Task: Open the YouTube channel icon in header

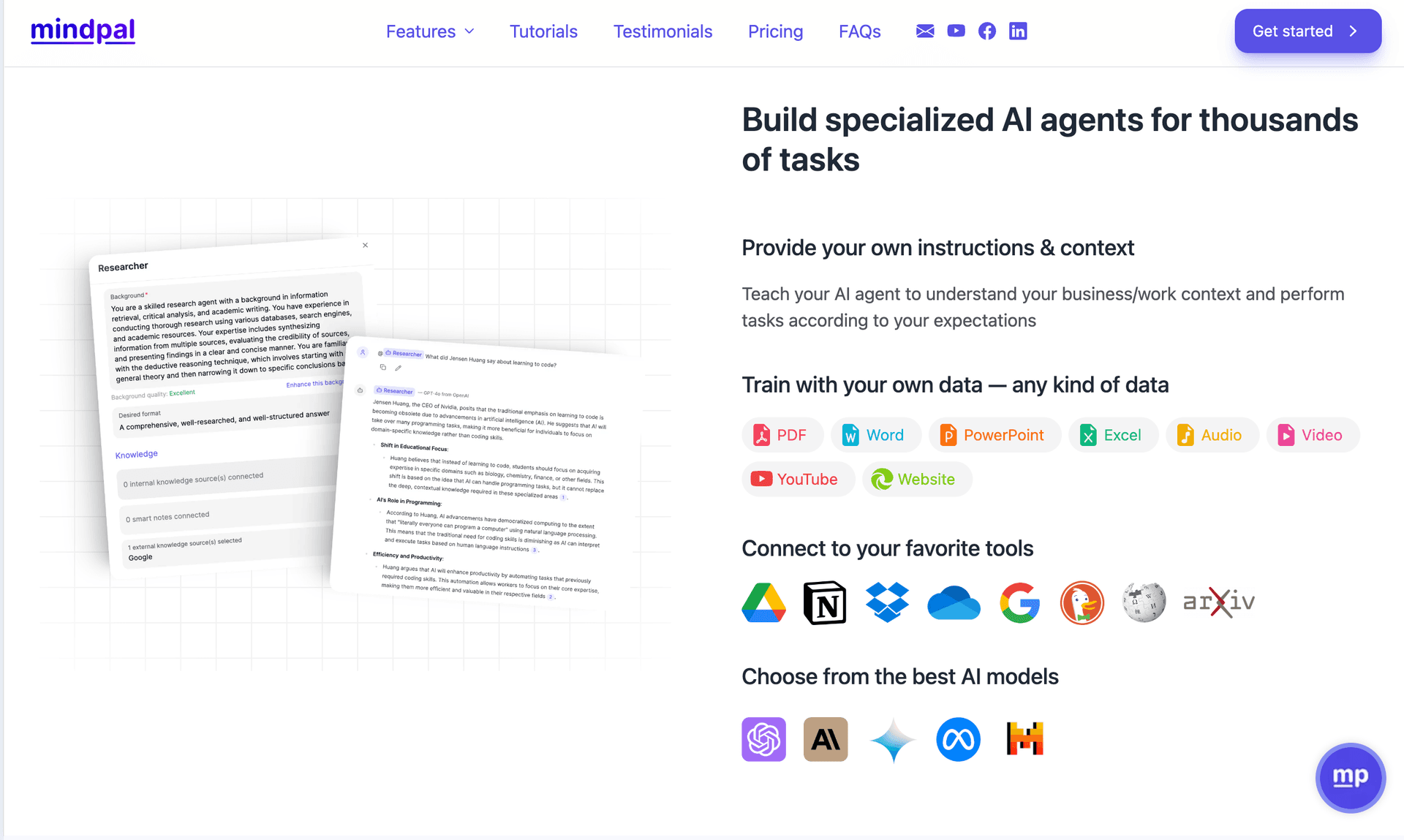Action: [956, 31]
